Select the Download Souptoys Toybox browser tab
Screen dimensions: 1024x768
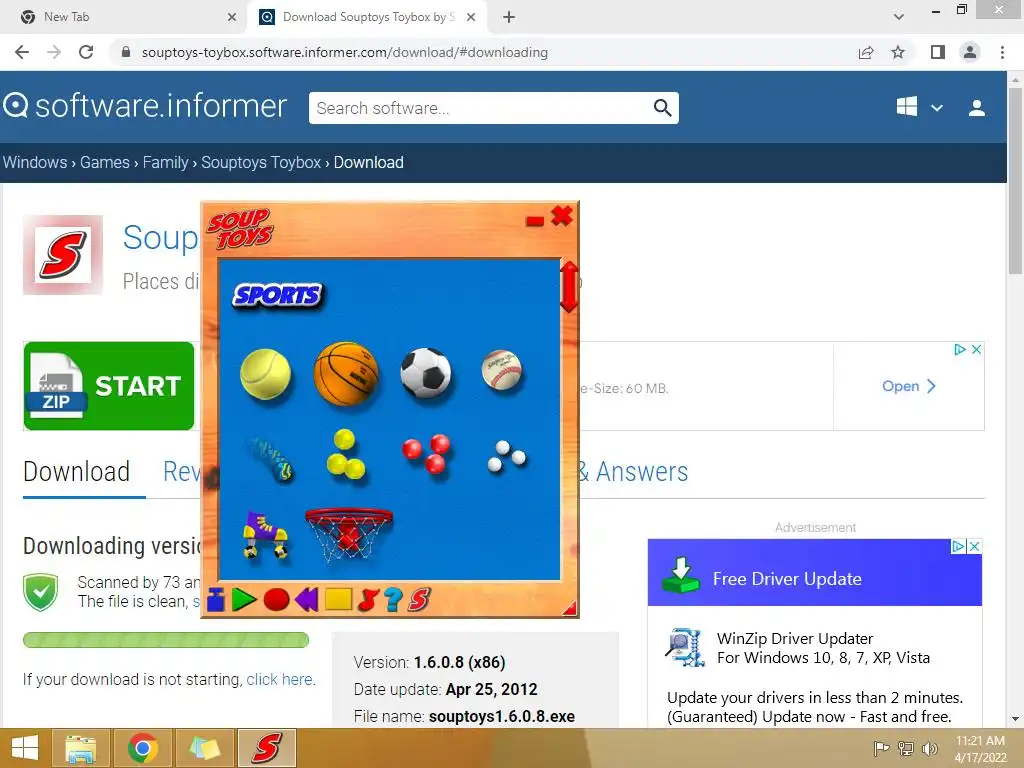click(x=368, y=17)
